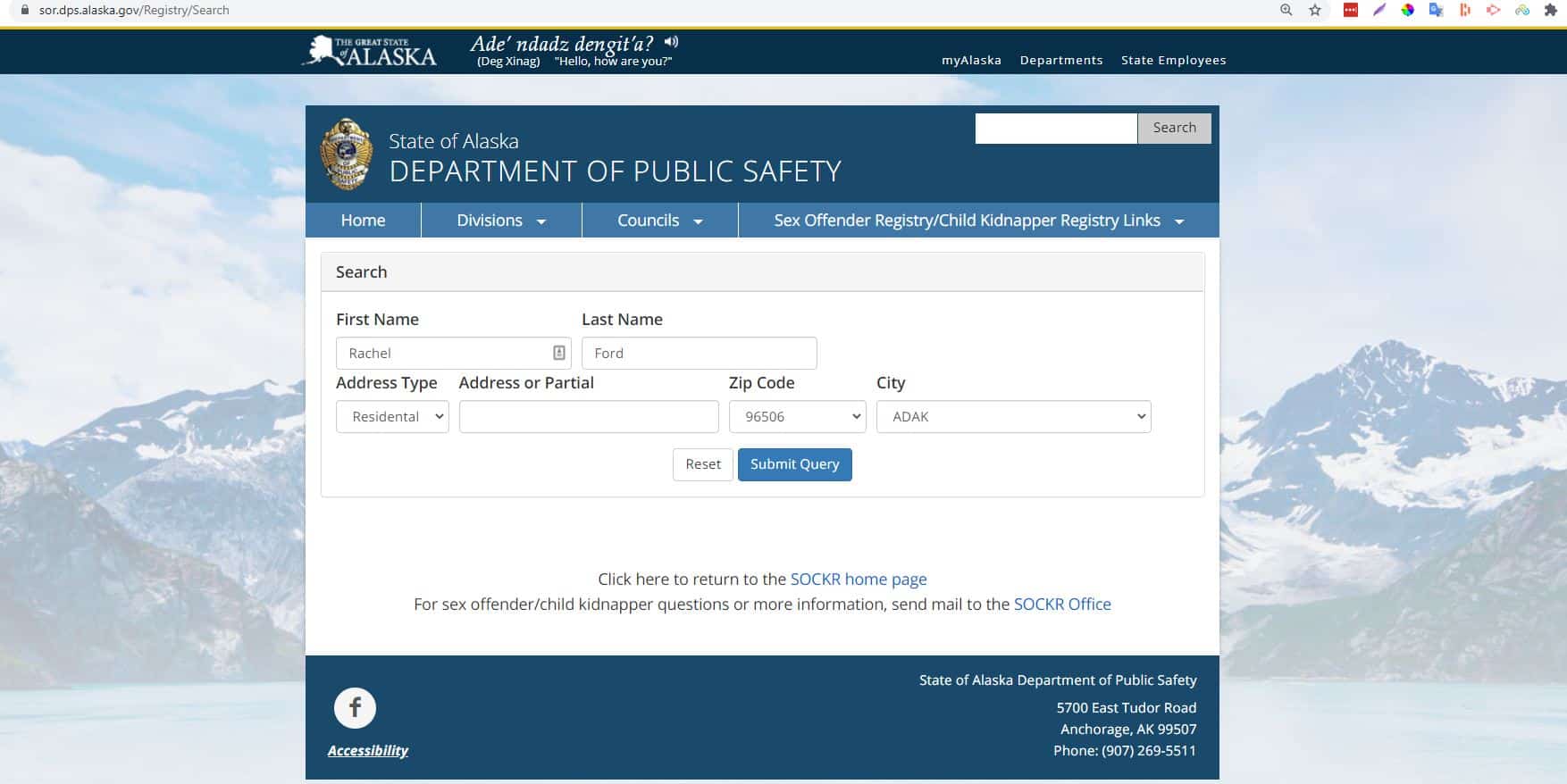This screenshot has width=1567, height=784.
Task: Click the autofill icon in First Name field
Action: coord(558,353)
